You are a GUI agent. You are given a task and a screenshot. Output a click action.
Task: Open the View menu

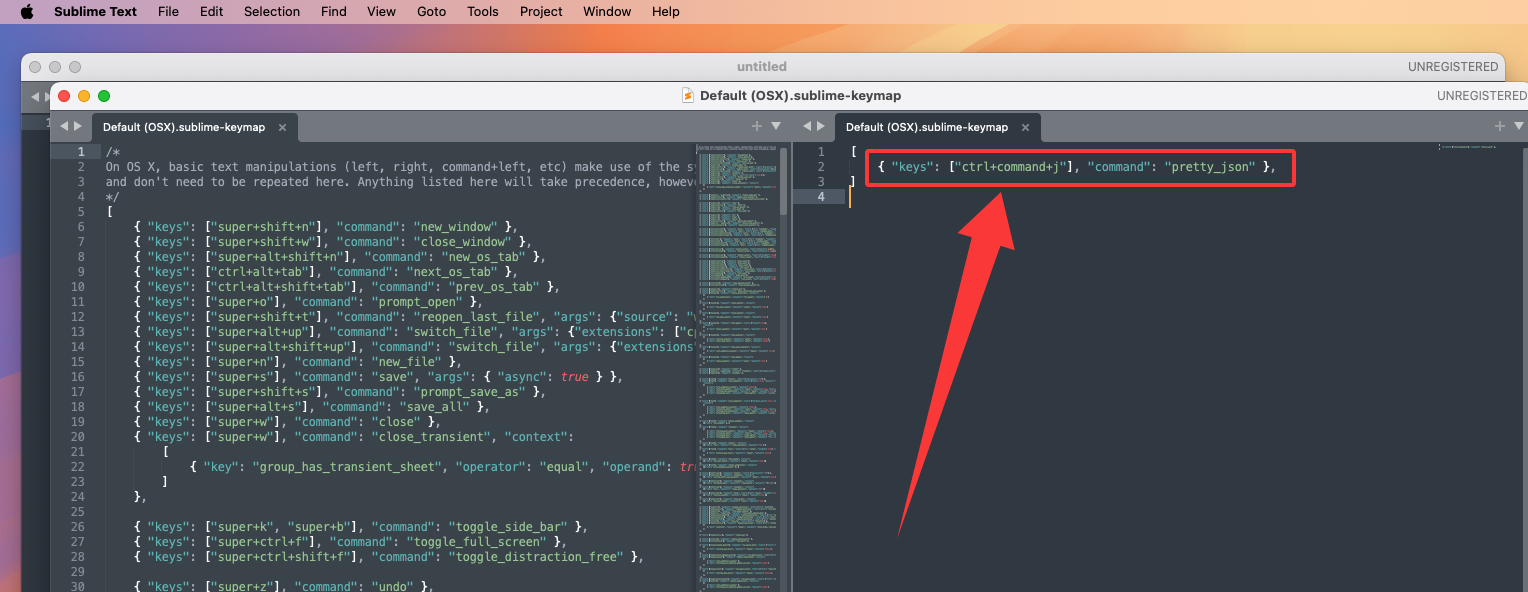pos(381,12)
